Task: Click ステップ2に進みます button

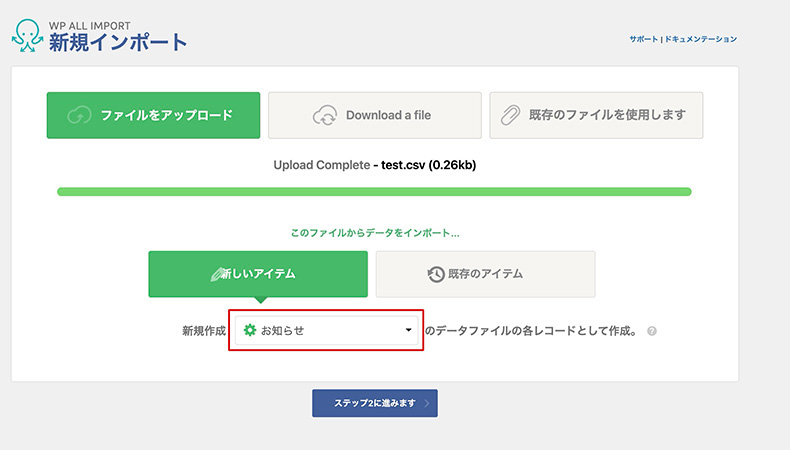Action: pyautogui.click(x=375, y=403)
